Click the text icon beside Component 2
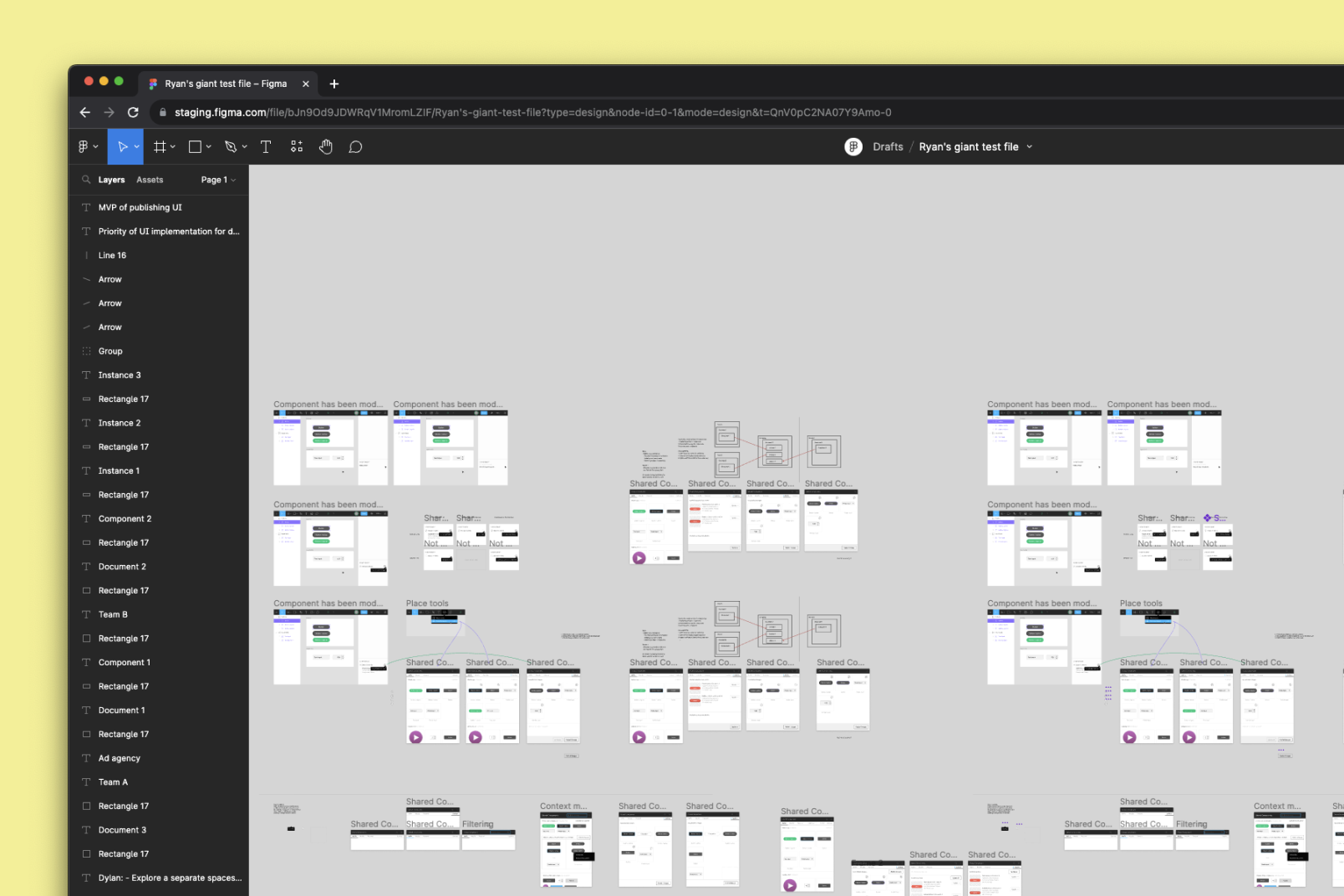This screenshot has height=896, width=1344. [86, 519]
